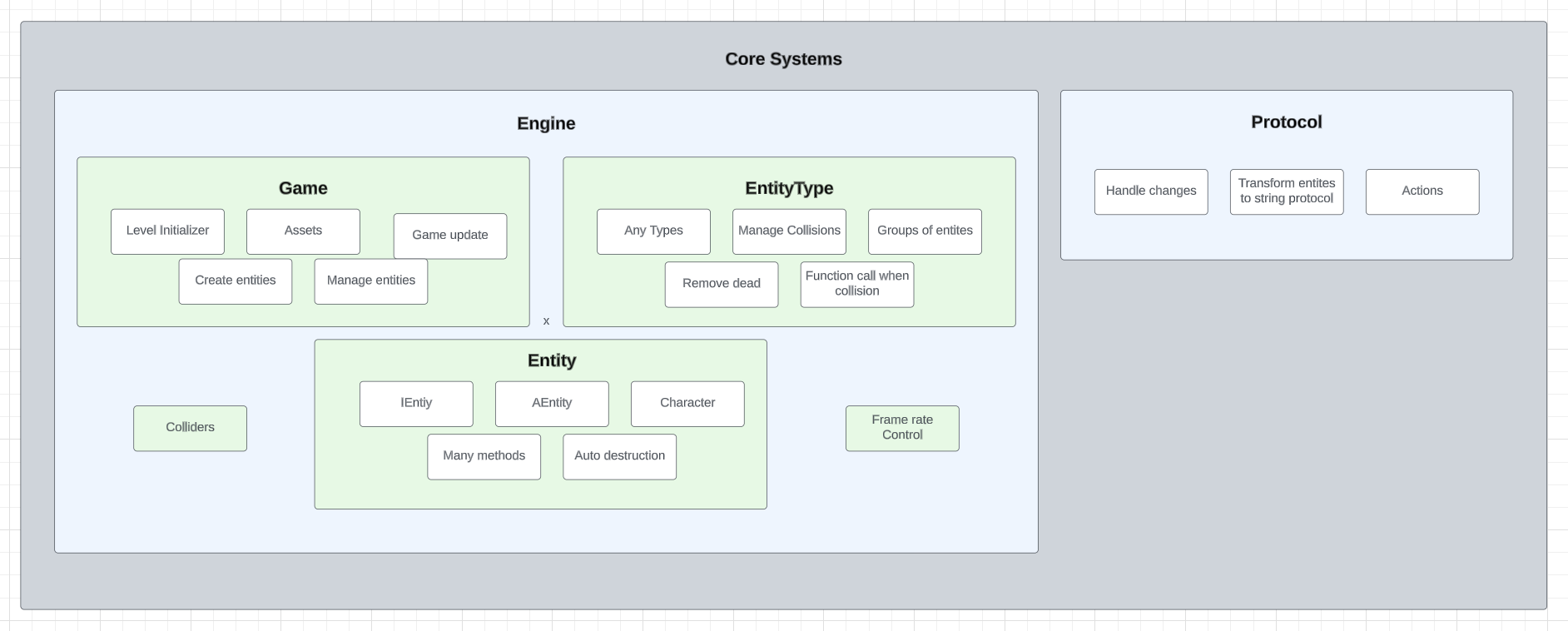The image size is (1568, 631).
Task: Select the Level Initializer box
Action: click(x=167, y=231)
